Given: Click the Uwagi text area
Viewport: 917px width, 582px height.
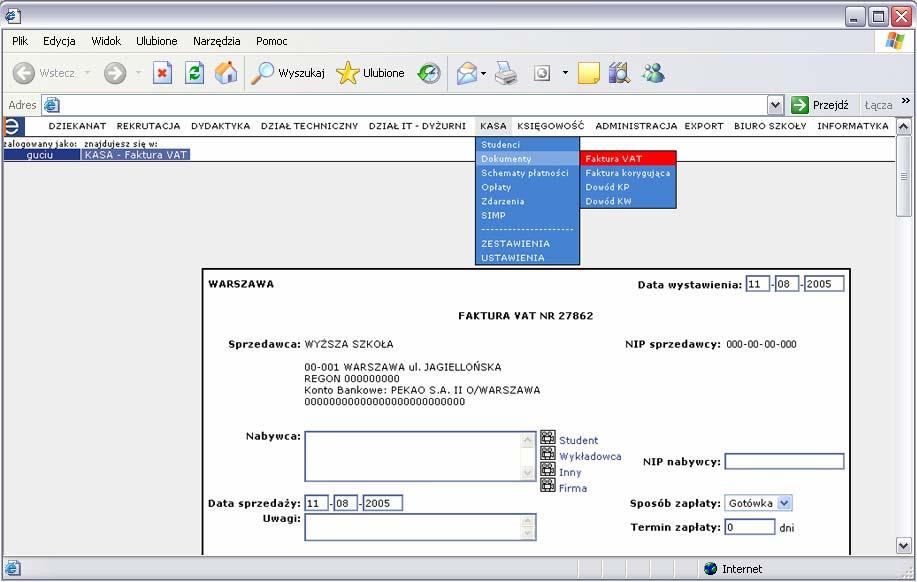Looking at the screenshot, I should coord(420,527).
